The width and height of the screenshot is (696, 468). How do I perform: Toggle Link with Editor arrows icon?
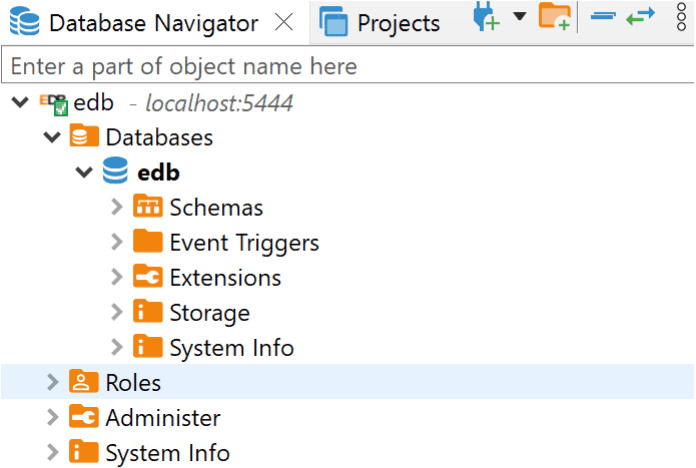[x=640, y=16]
